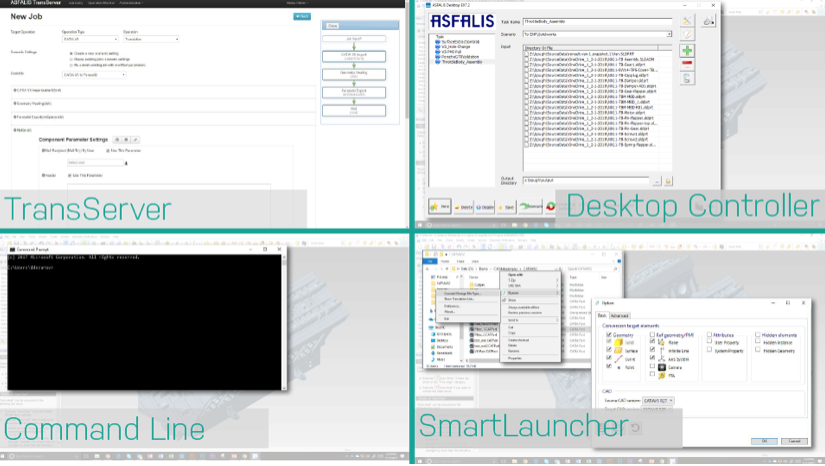Open the File tab in Explorer ribbon
This screenshot has height=466, width=825.
pos(430,261)
